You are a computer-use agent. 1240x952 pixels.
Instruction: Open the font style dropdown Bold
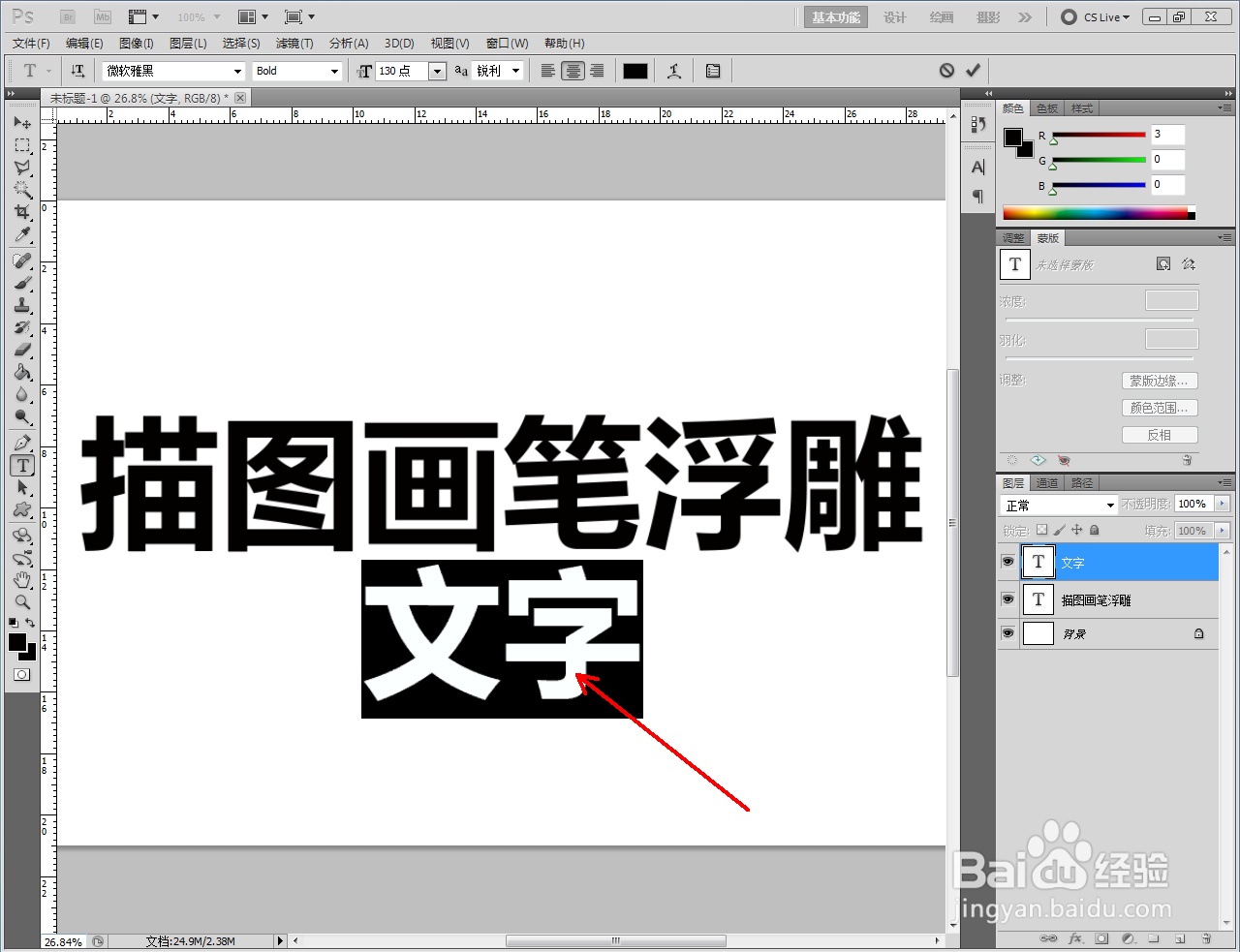tap(297, 71)
